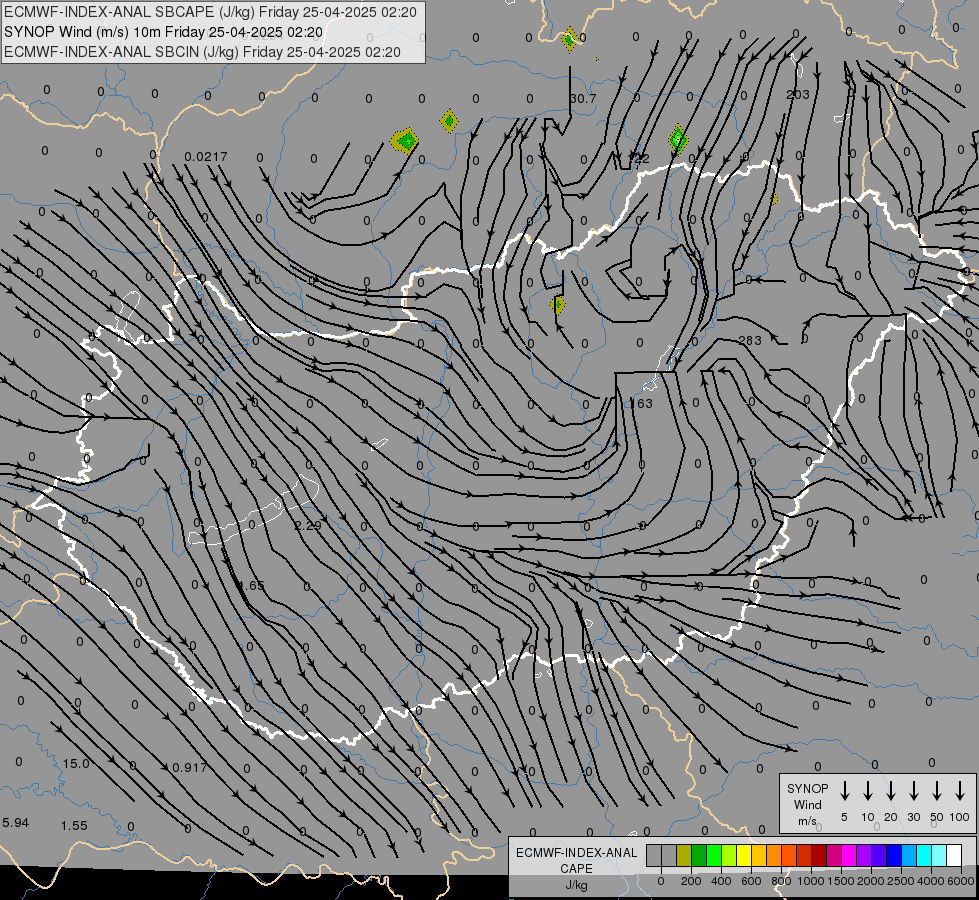
Task: Pick the red swatch left of 1000
Action: [x=805, y=856]
